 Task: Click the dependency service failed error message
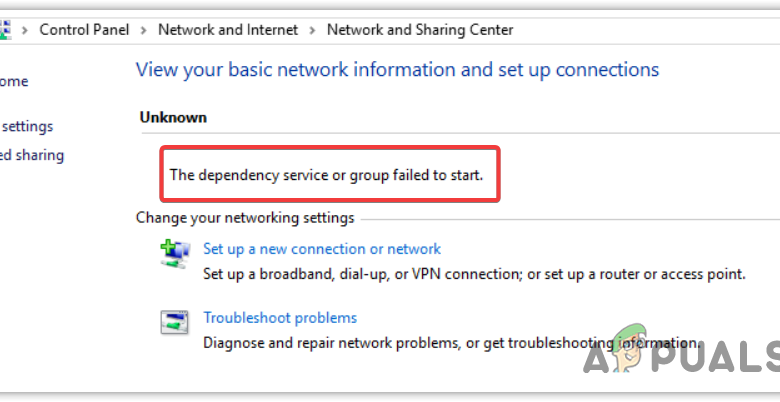point(326,175)
